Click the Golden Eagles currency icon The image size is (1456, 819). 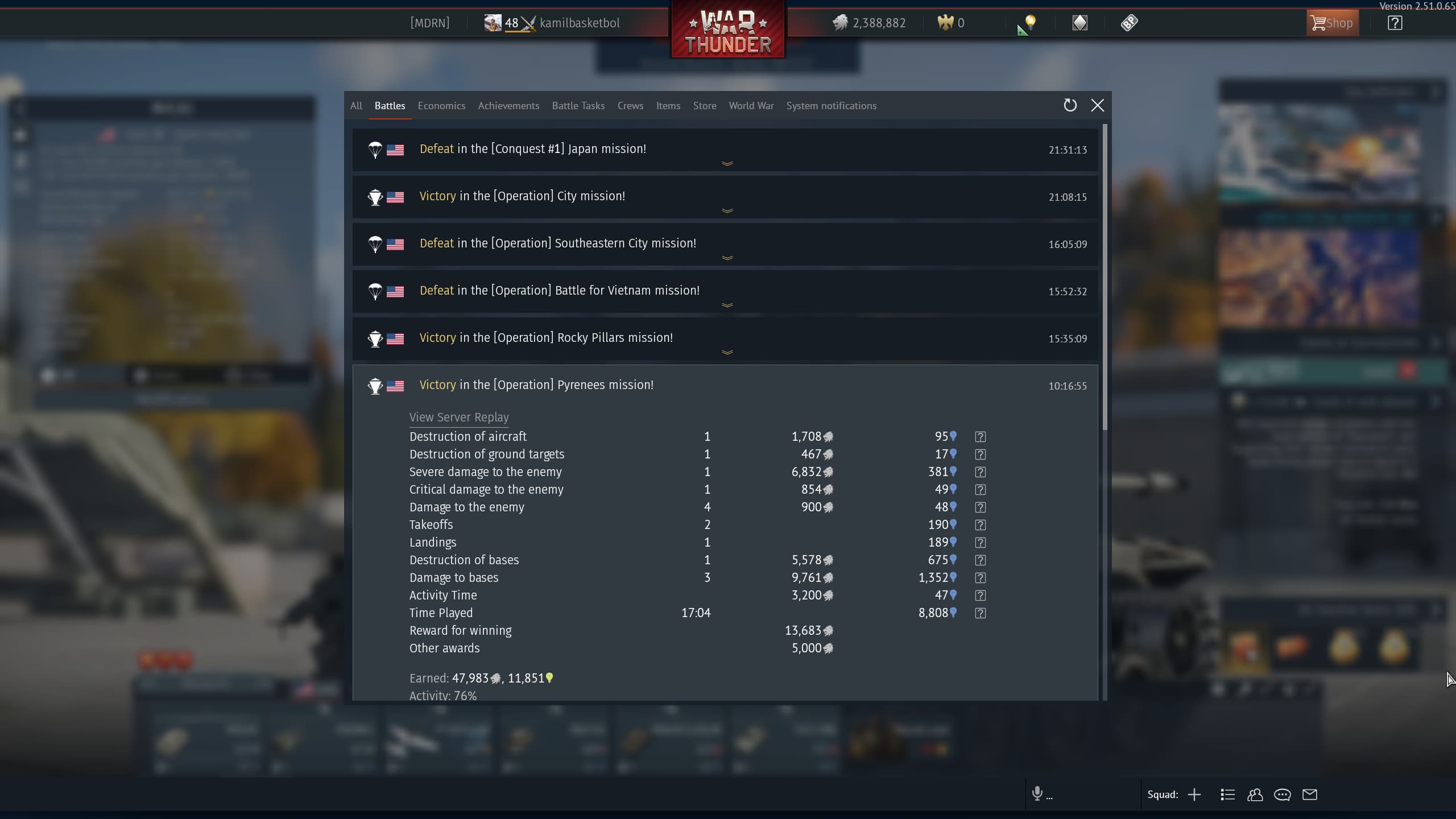(945, 23)
